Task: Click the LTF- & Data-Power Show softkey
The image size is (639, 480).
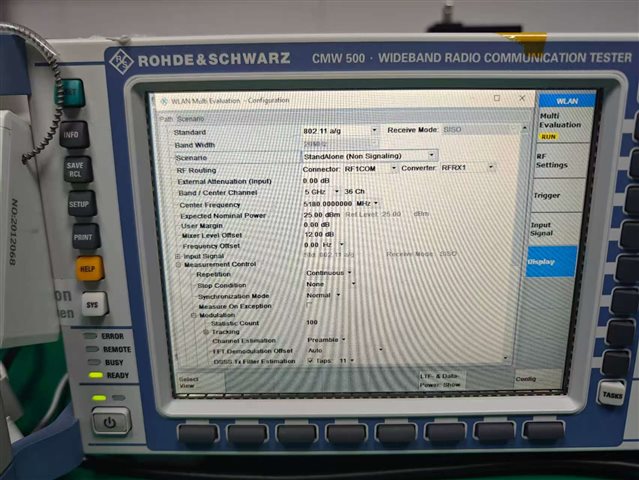Action: click(441, 380)
